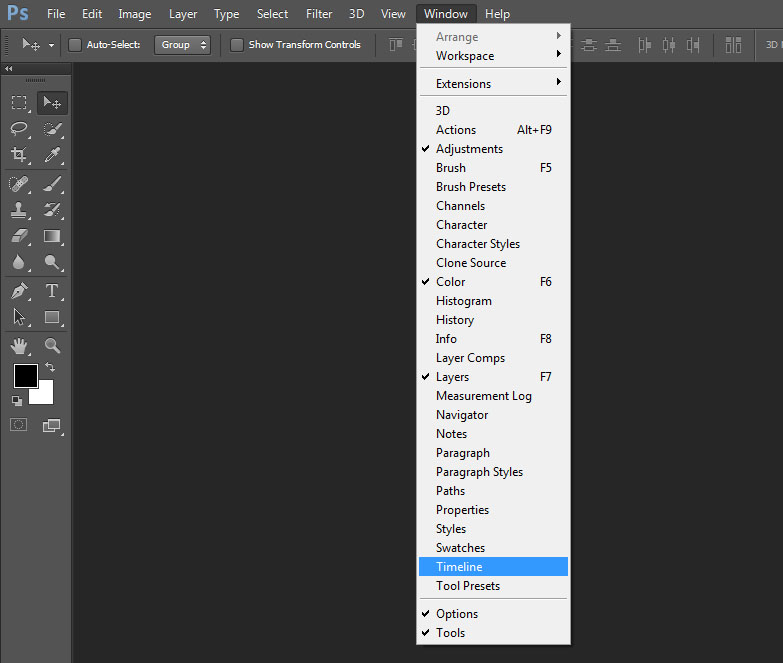Open the Layer menu

[x=183, y=14]
